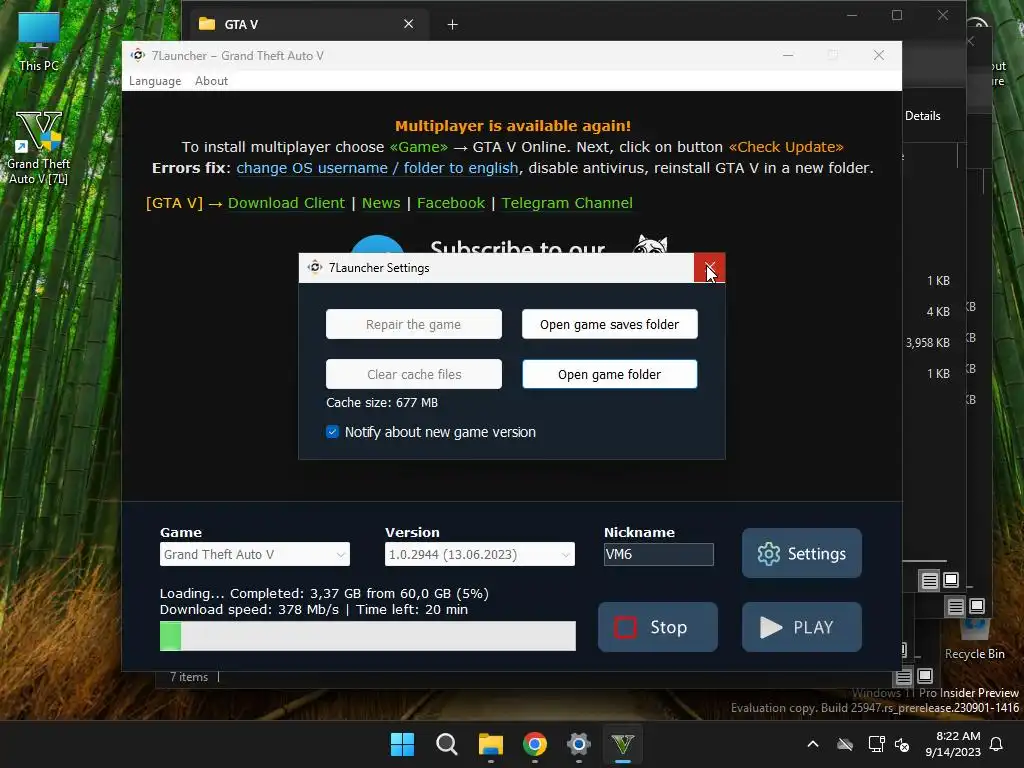This screenshot has width=1024, height=768.
Task: Click the 7Launcher title bar logo icon
Action: coord(138,56)
